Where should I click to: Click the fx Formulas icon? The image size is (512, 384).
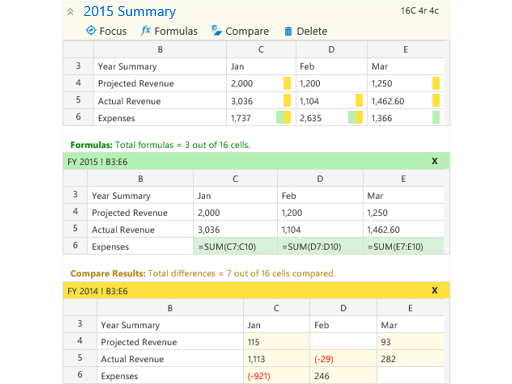click(145, 30)
